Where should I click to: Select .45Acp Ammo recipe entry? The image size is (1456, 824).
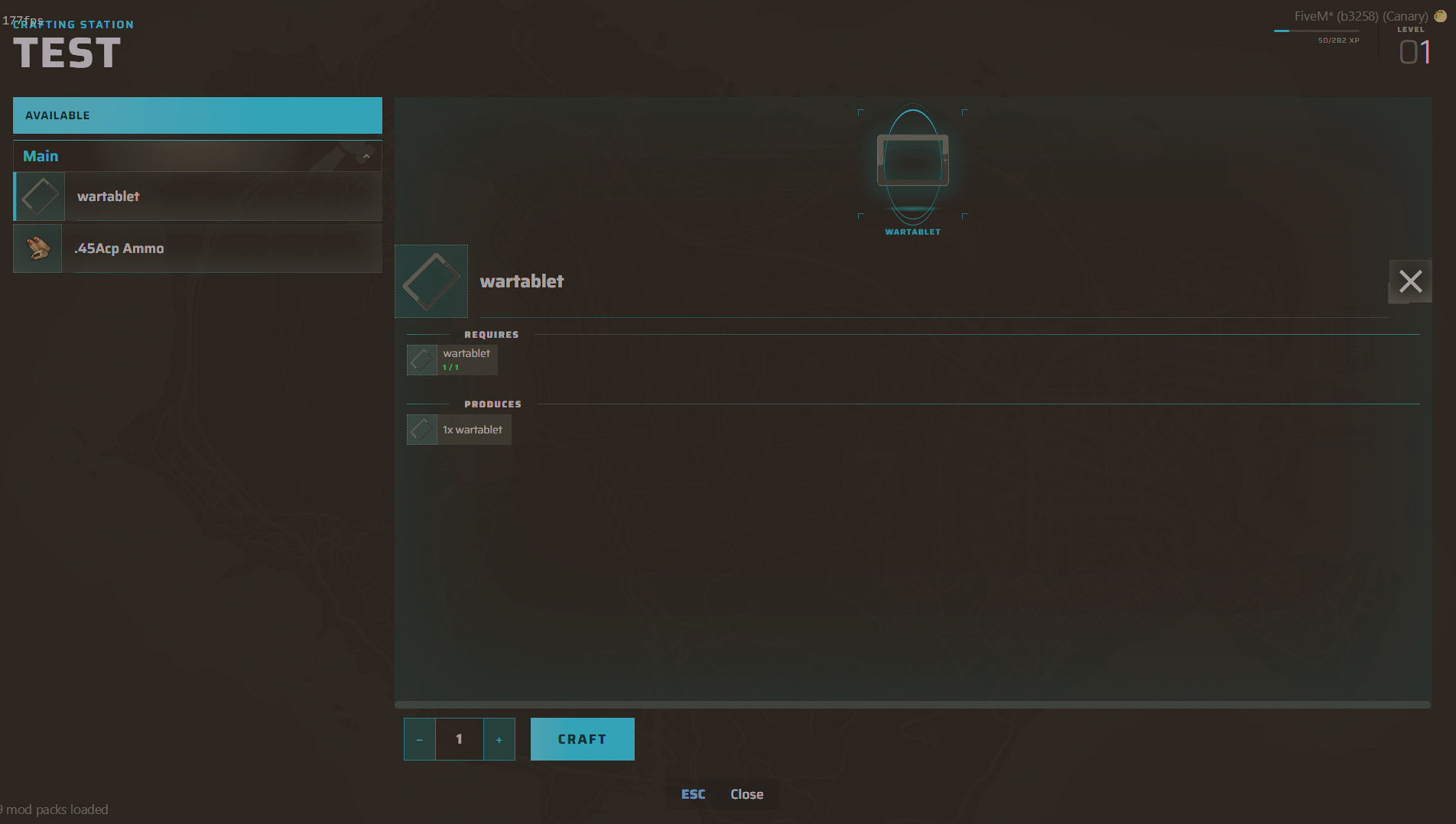tap(197, 248)
